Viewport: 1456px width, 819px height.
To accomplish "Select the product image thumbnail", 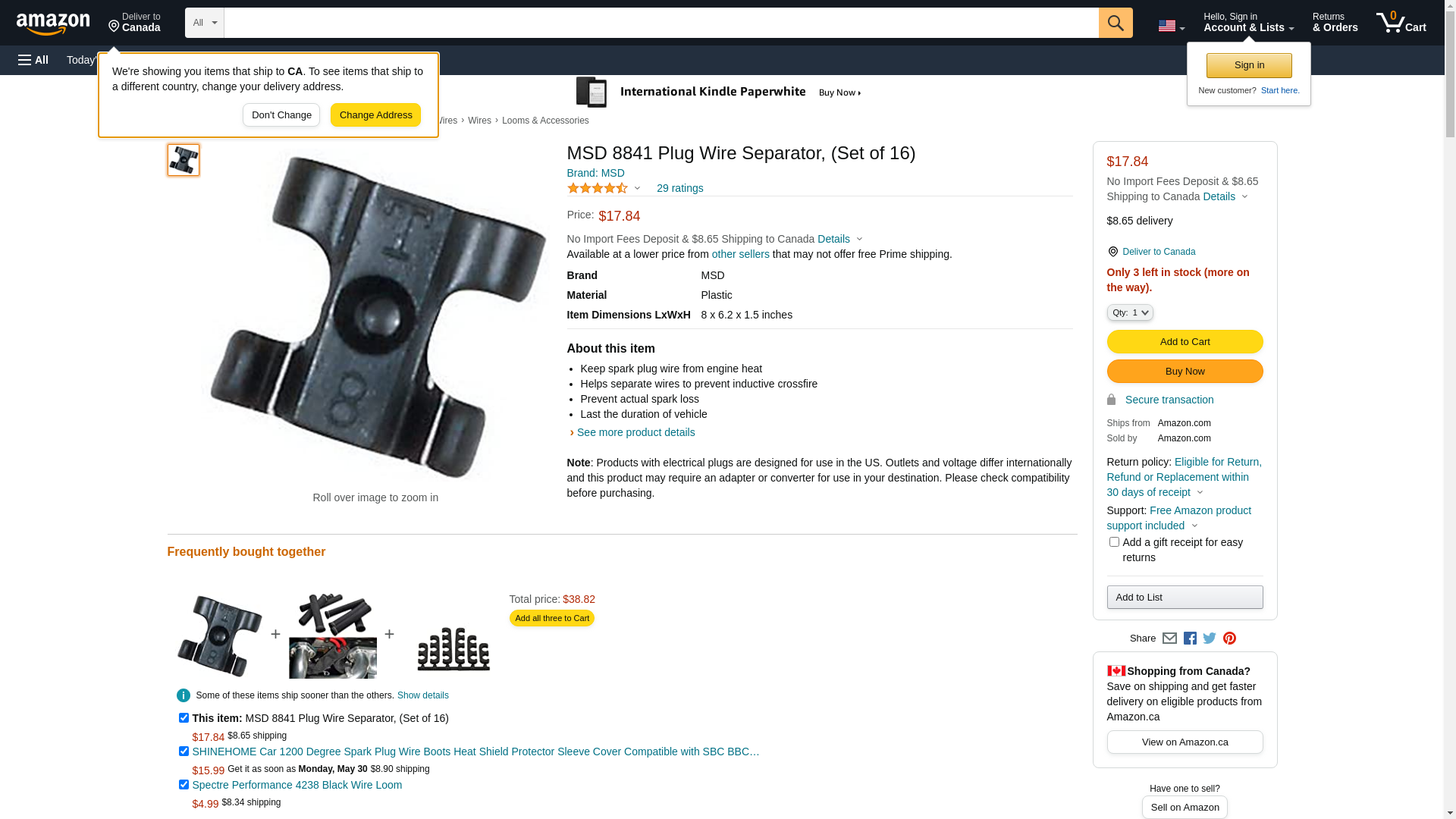I will 184,160.
